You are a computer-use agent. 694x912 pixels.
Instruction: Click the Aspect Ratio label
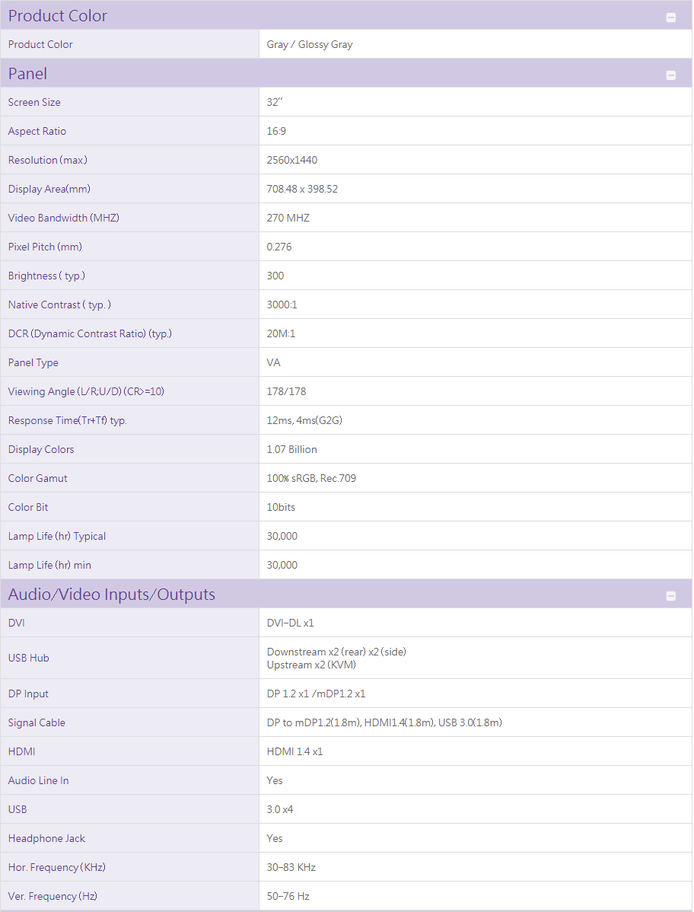click(37, 131)
